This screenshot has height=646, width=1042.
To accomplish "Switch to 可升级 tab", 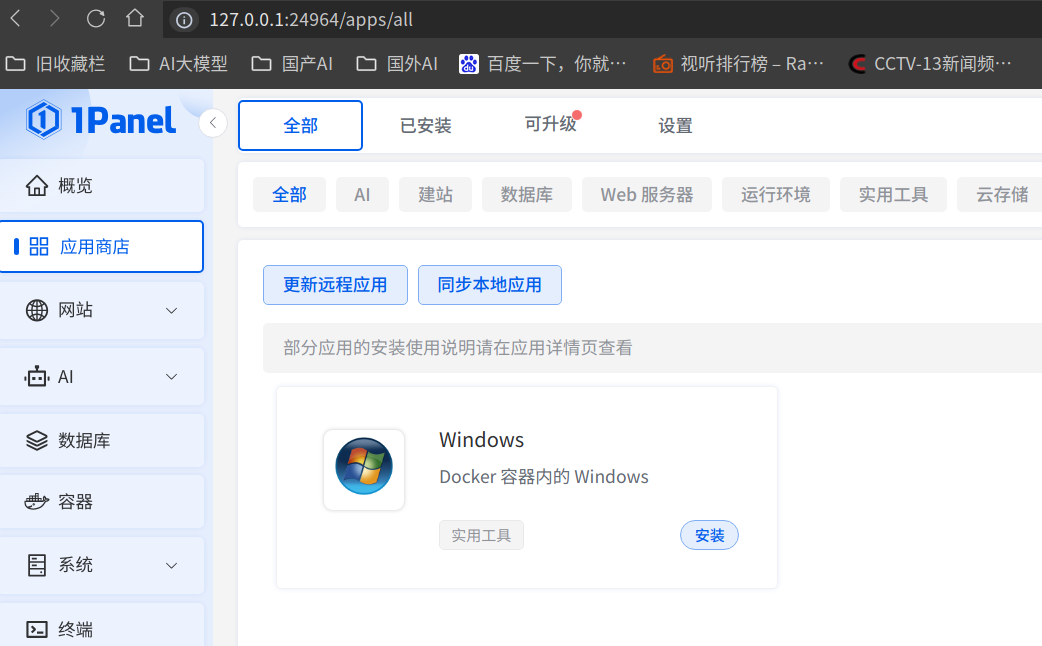I will (550, 124).
